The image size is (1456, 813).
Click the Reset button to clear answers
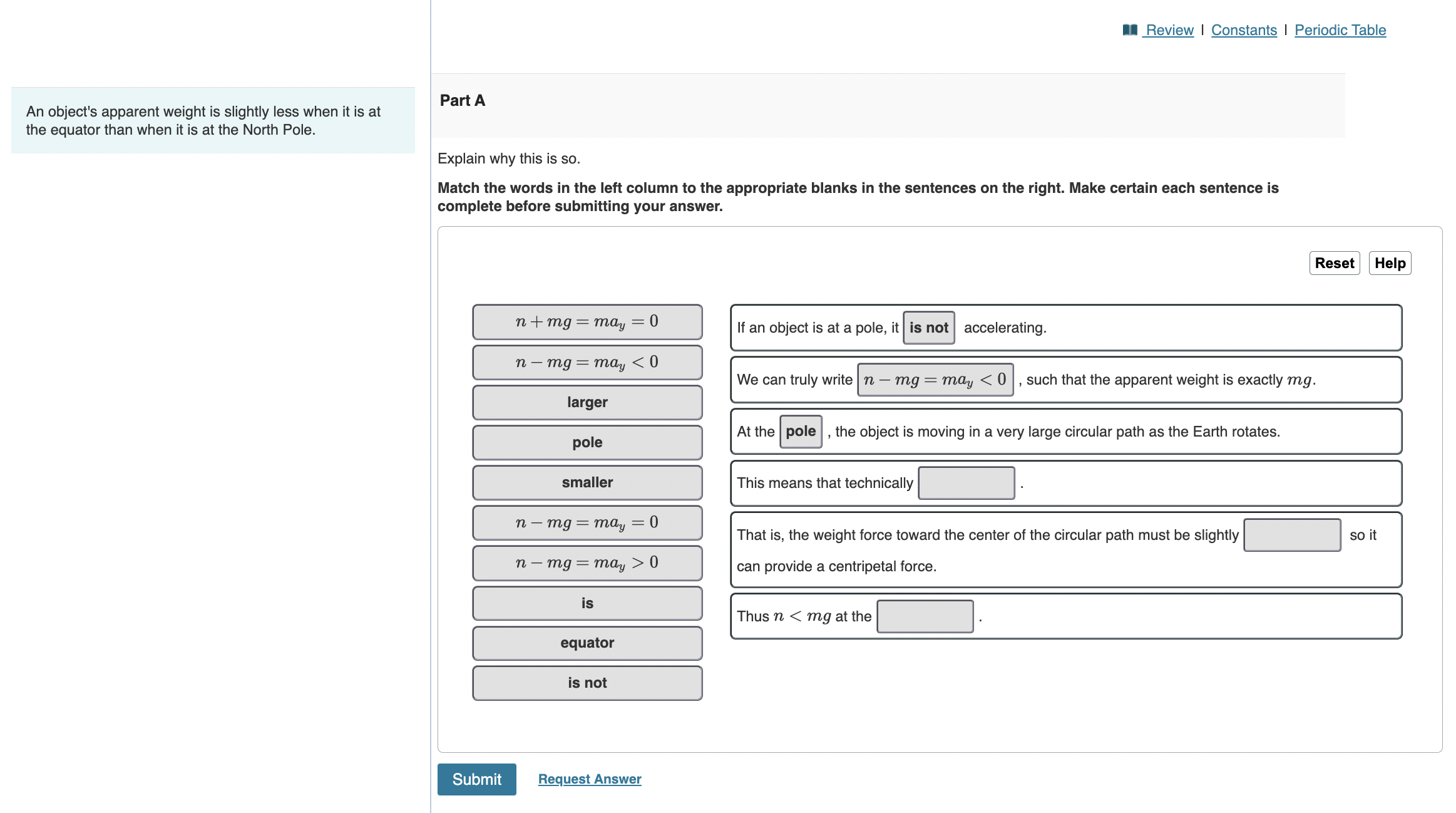tap(1335, 263)
